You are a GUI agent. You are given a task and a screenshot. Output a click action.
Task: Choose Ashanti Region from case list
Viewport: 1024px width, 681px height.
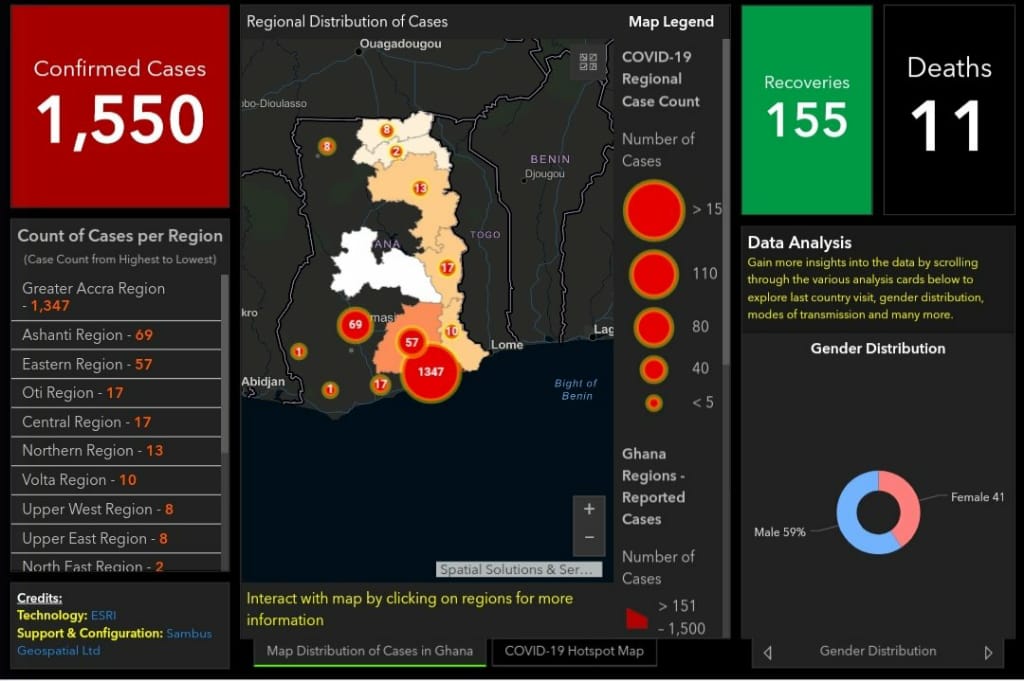[x=87, y=335]
